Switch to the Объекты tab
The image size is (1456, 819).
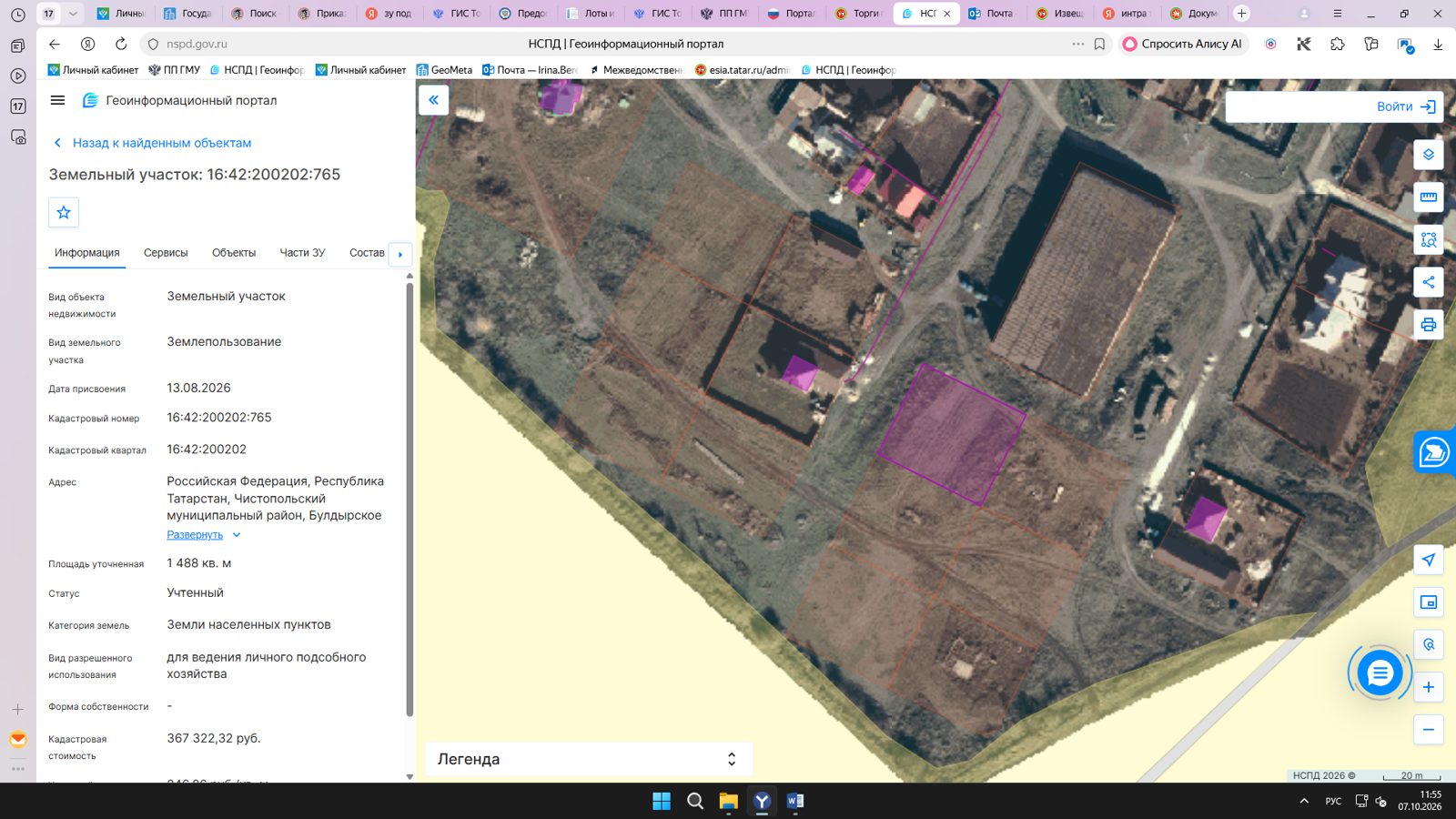[234, 253]
